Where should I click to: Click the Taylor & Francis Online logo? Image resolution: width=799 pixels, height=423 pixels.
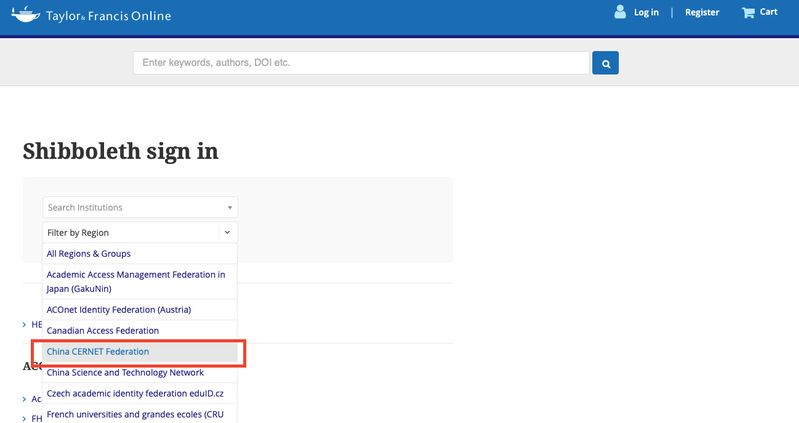pos(91,15)
